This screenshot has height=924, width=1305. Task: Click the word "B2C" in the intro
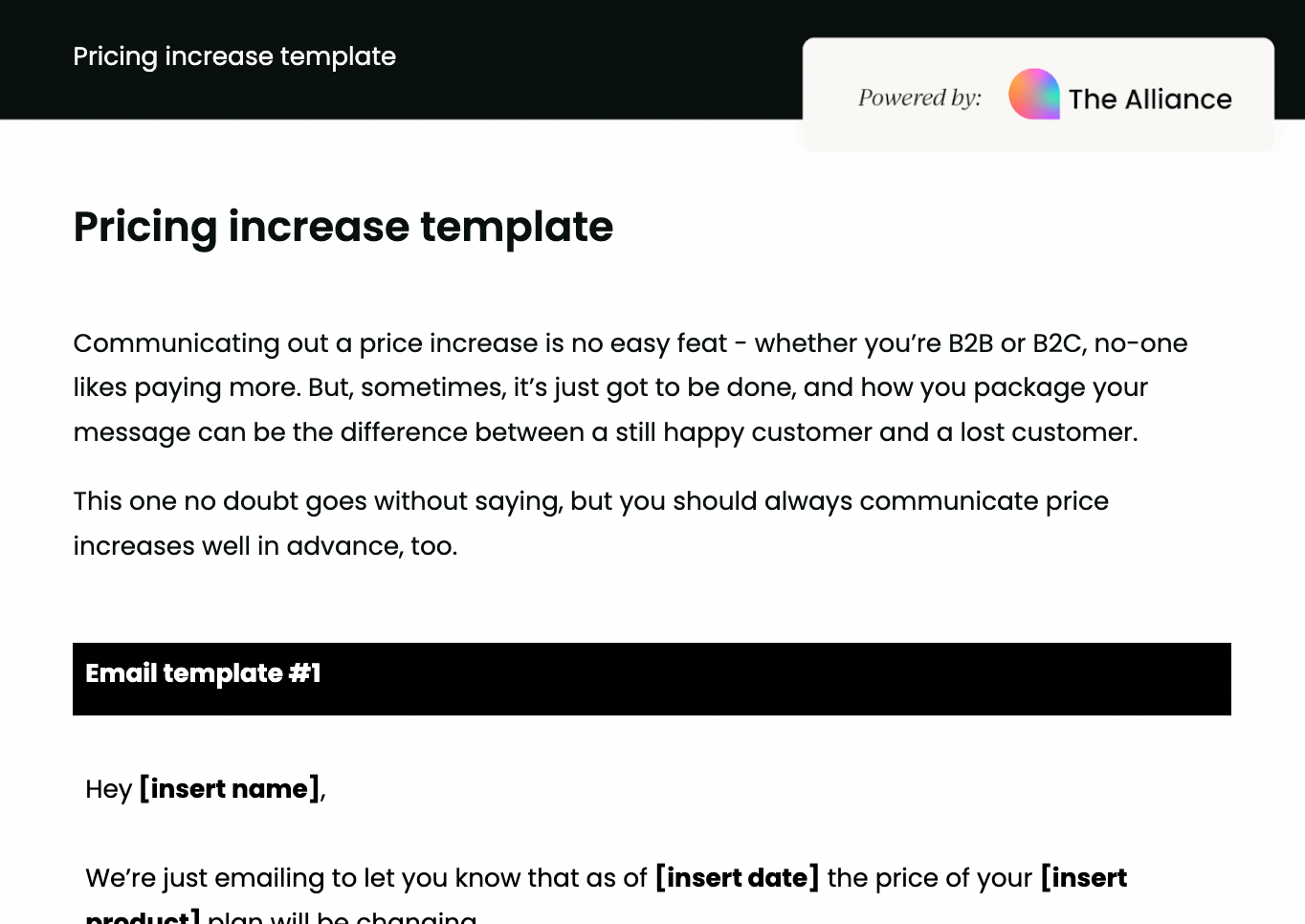click(1056, 343)
